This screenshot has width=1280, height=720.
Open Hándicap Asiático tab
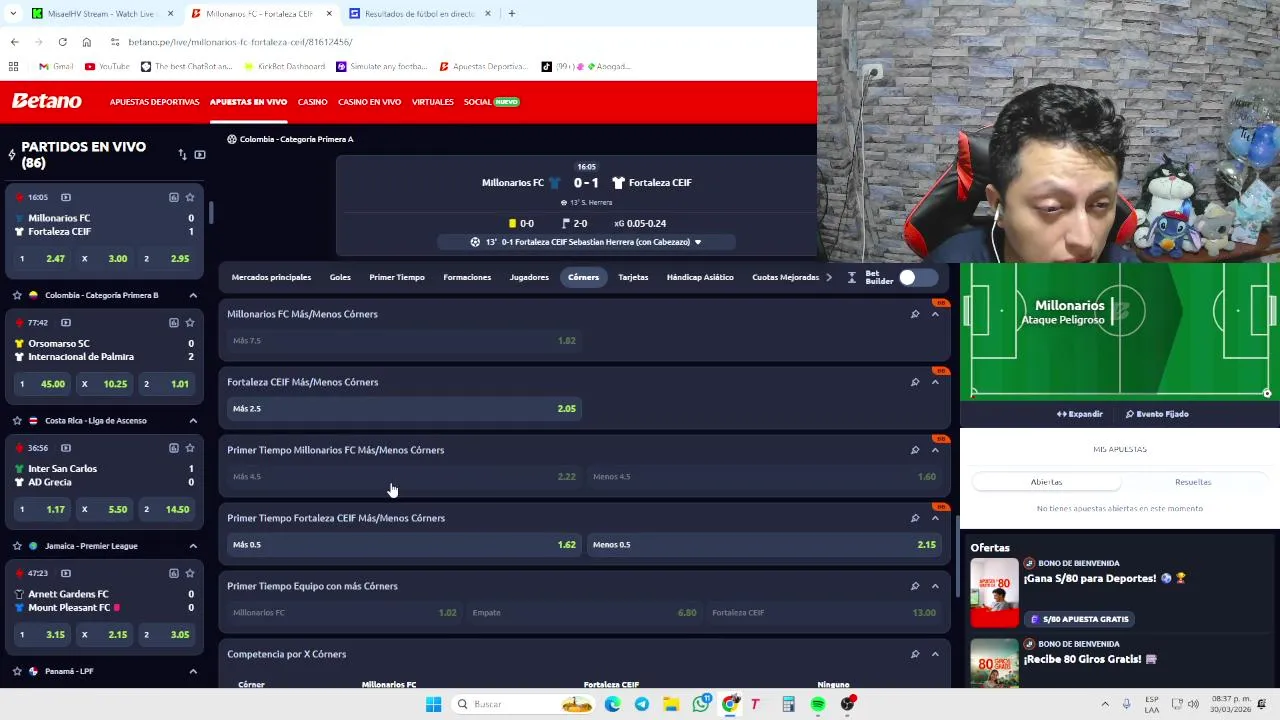(x=700, y=277)
